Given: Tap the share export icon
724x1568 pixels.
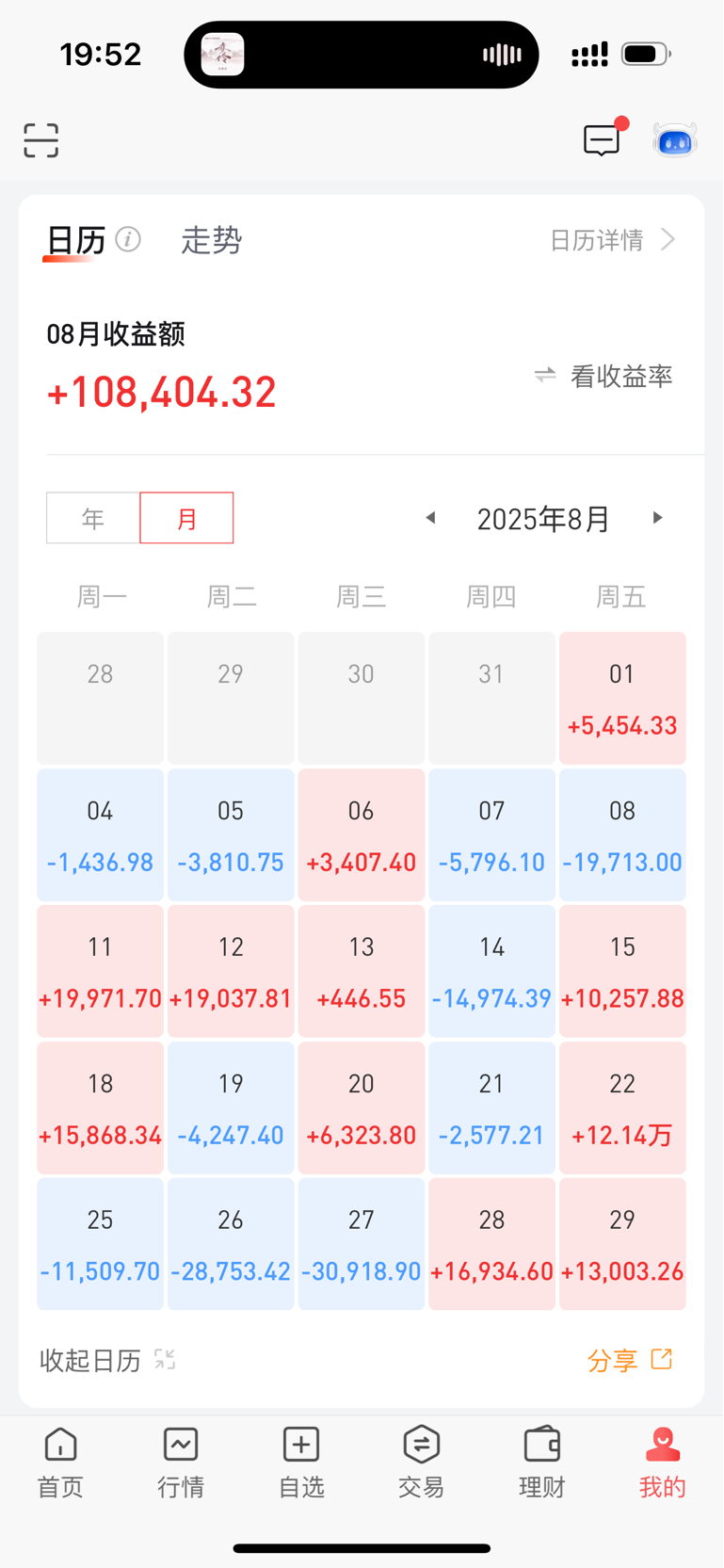Looking at the screenshot, I should tap(662, 1359).
